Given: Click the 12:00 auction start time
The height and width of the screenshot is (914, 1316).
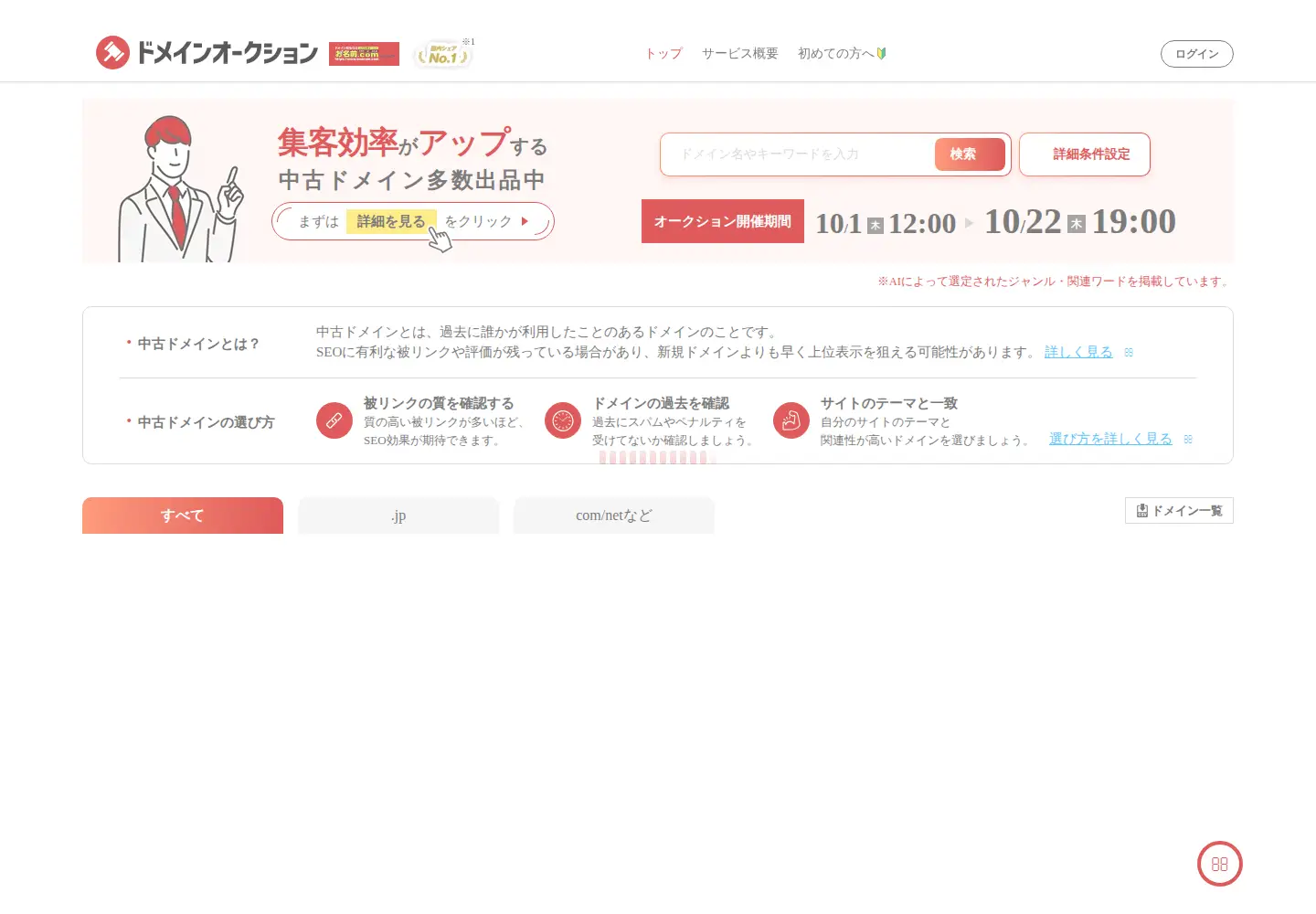Looking at the screenshot, I should (x=922, y=224).
